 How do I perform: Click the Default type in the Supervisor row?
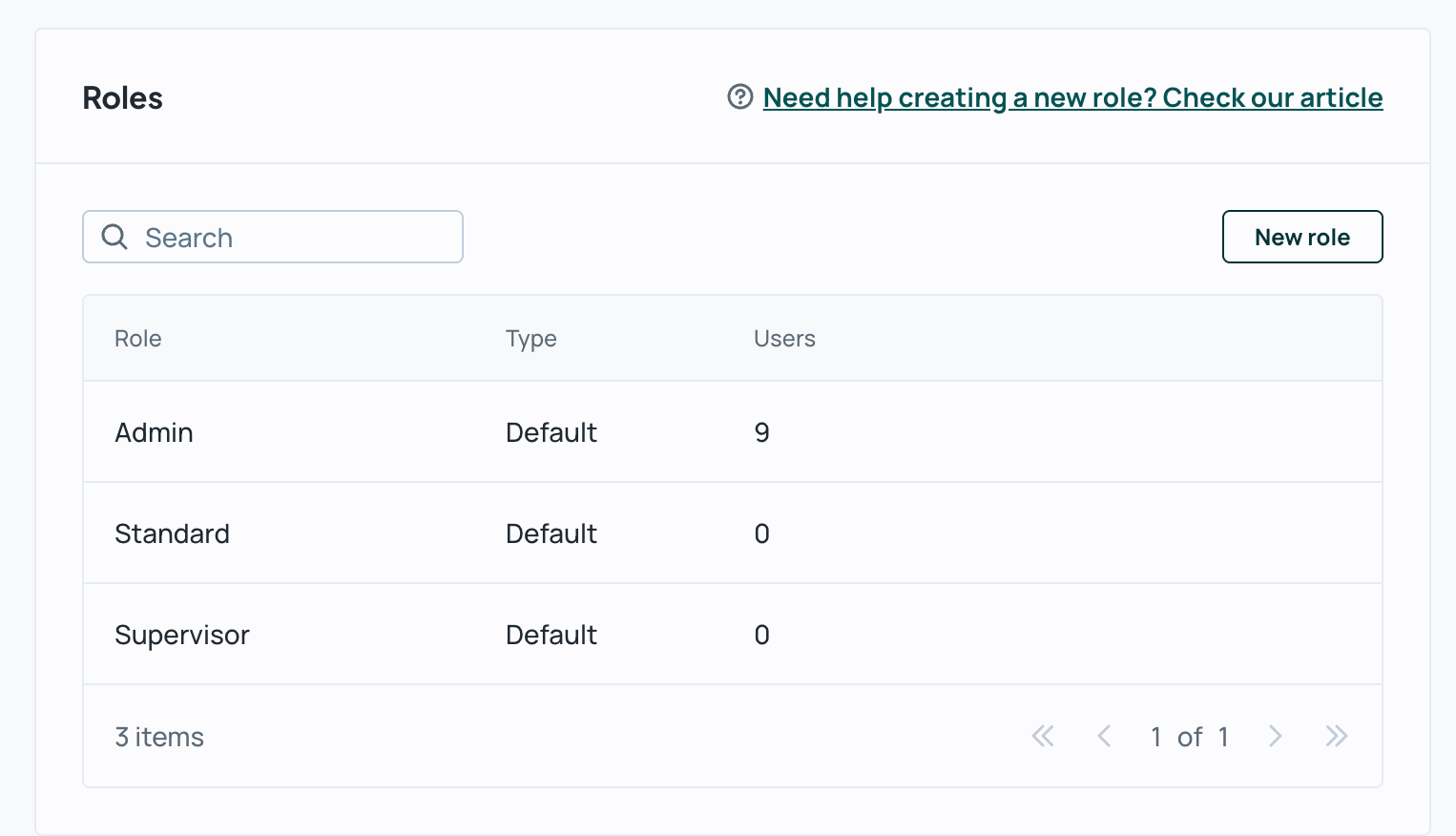[551, 635]
